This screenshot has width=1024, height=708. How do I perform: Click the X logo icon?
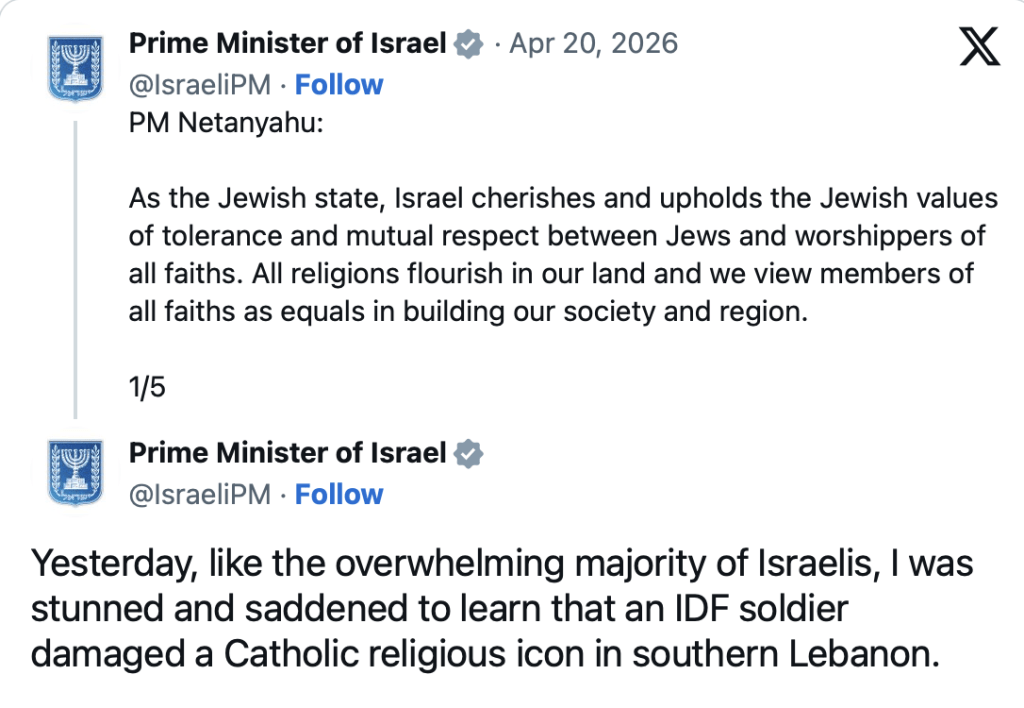click(979, 47)
